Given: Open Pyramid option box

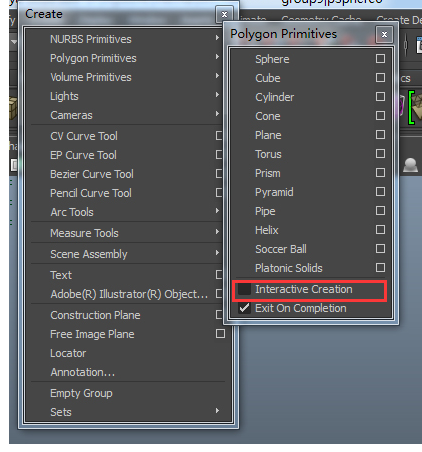Looking at the screenshot, I should coord(380,192).
